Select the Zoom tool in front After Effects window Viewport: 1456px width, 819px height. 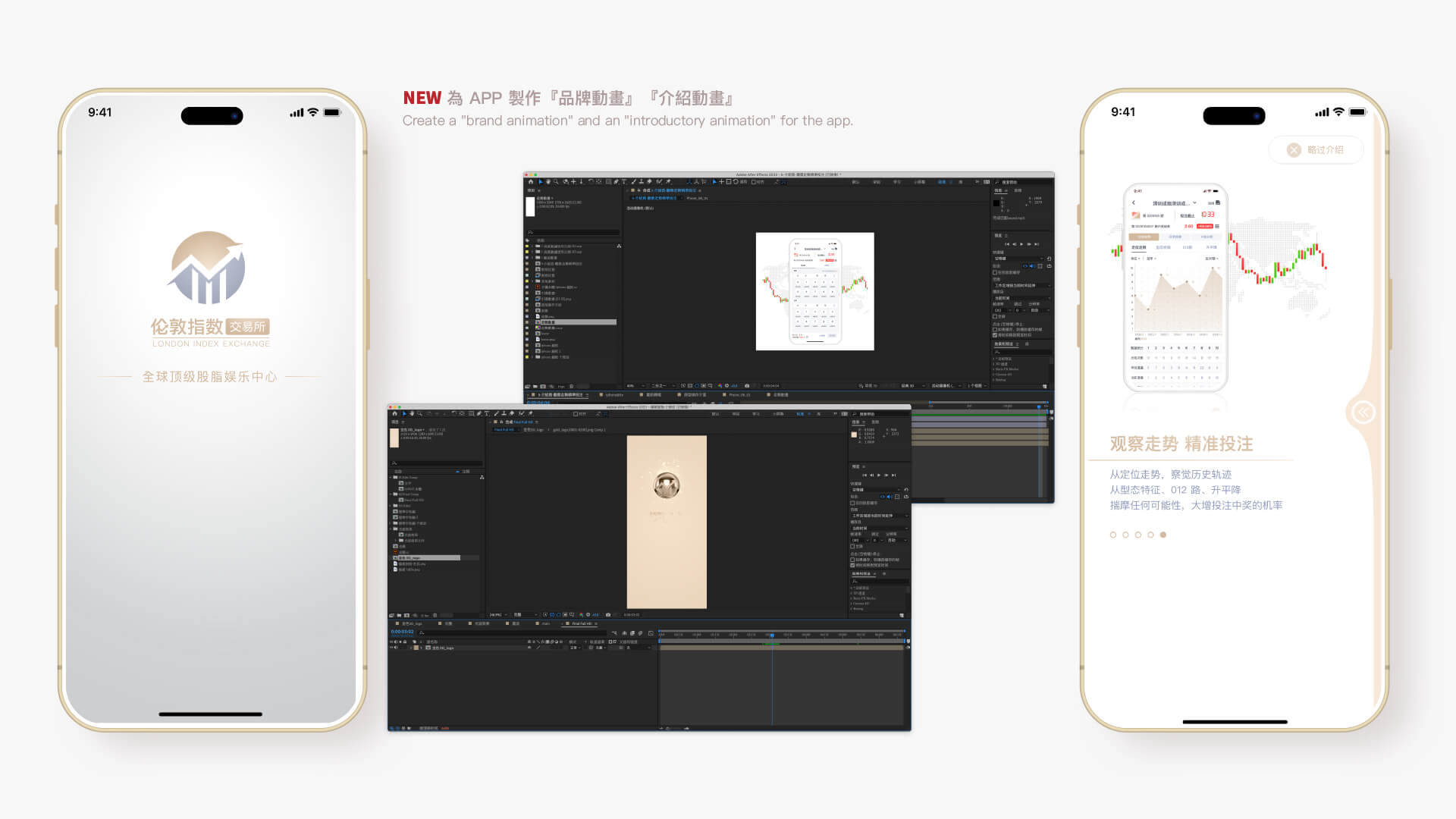click(x=420, y=413)
